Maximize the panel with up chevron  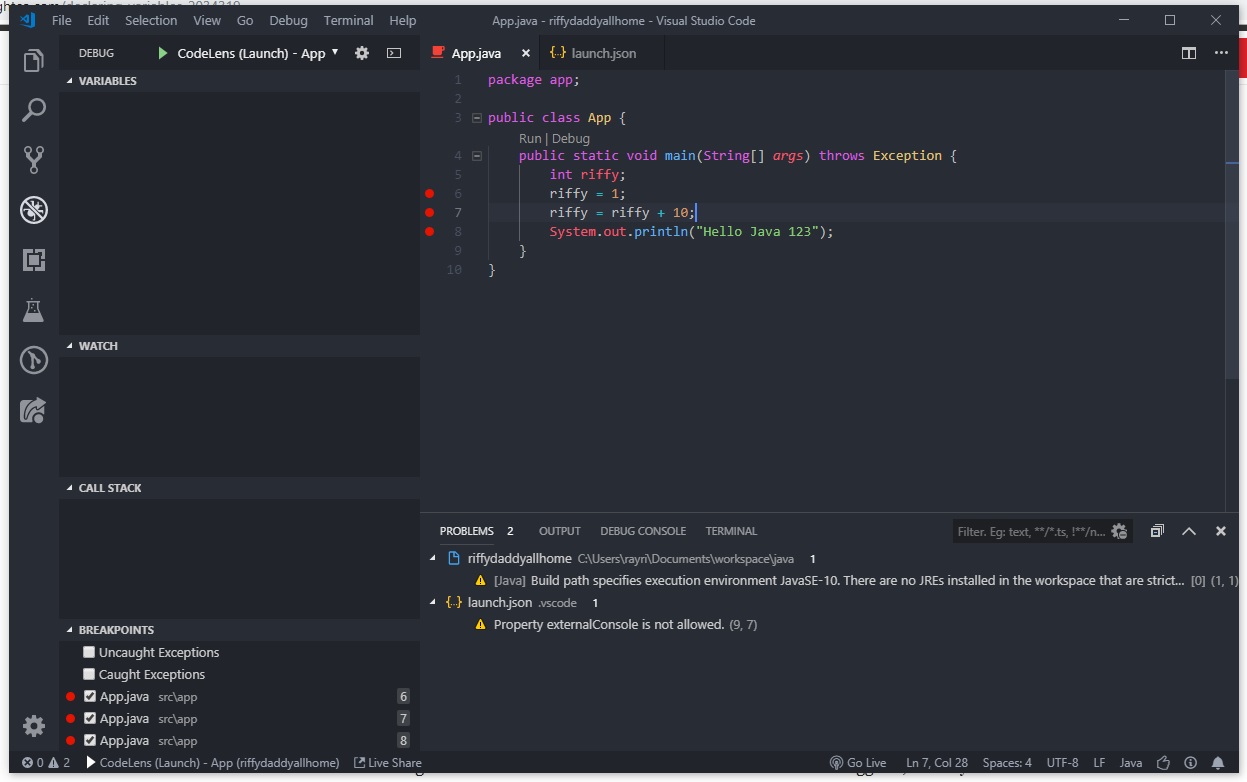tap(1189, 531)
